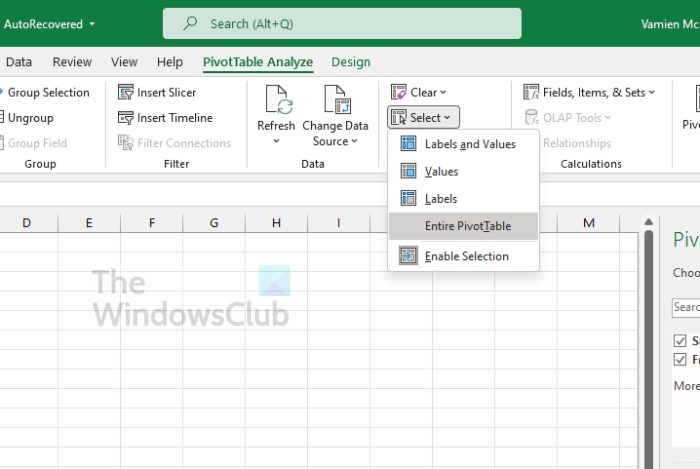
Task: Tick the first checkbox in fields list
Action: [x=680, y=340]
